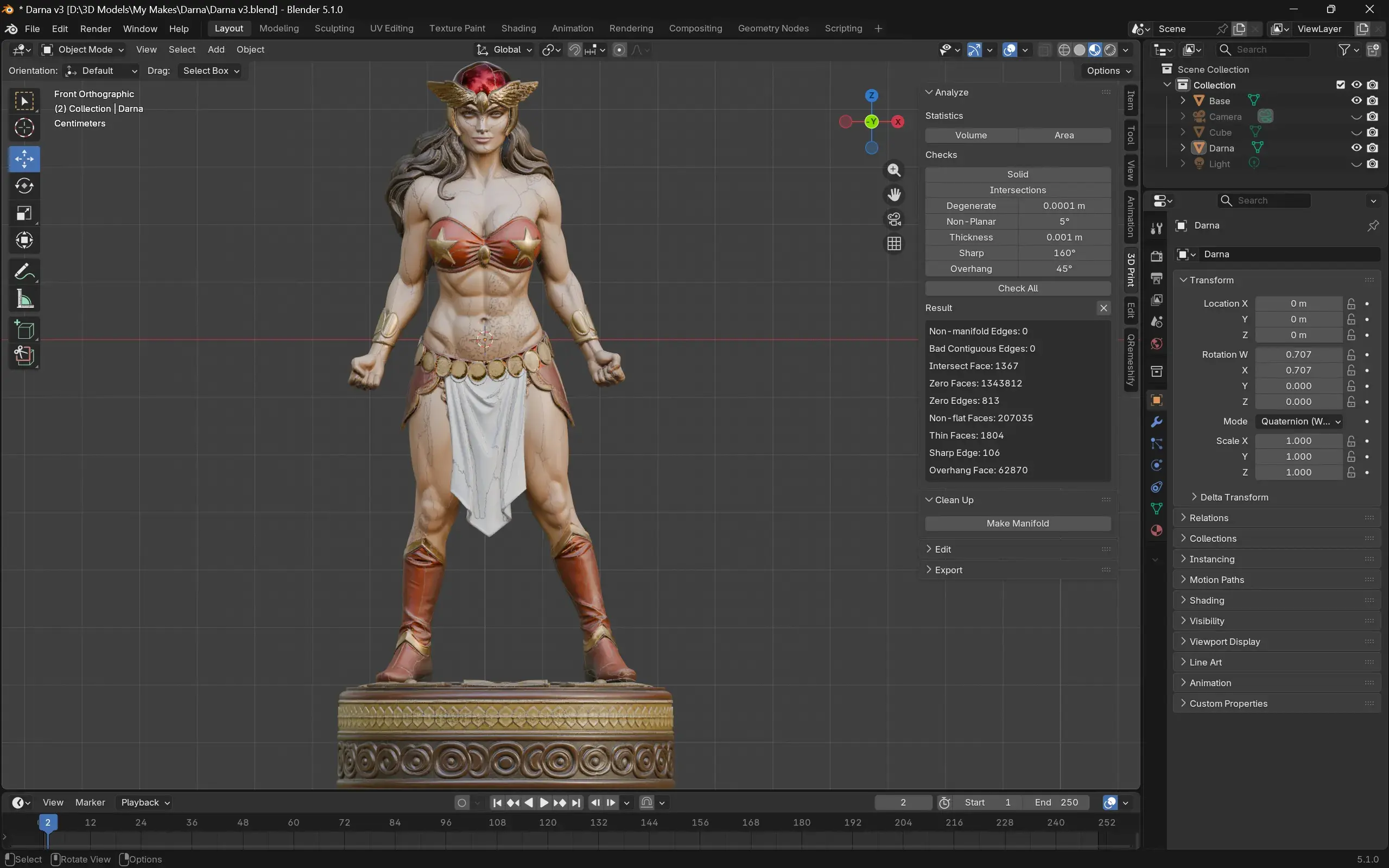This screenshot has width=1389, height=868.
Task: Adjust the Sharp angle 160° field
Action: [1064, 253]
